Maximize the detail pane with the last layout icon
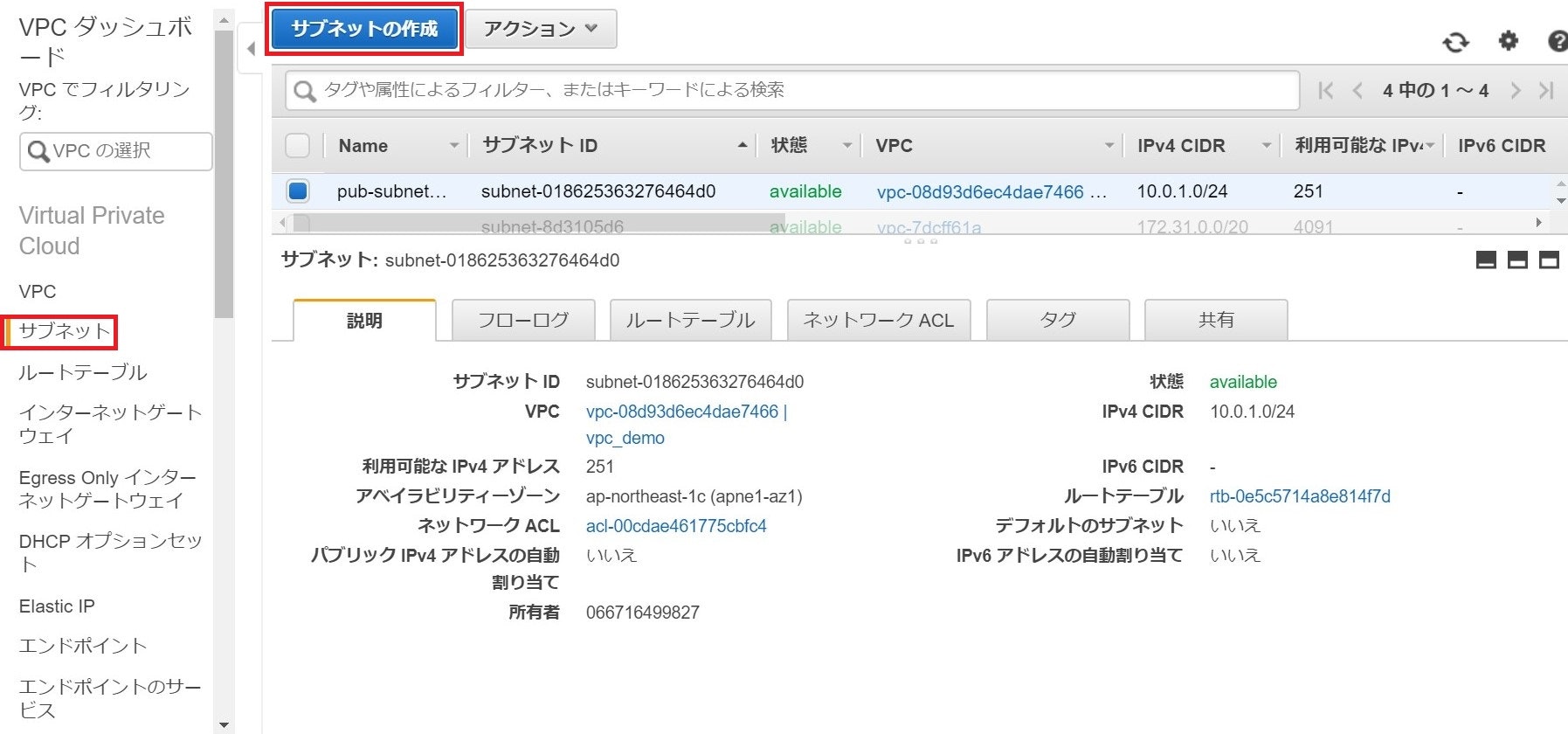The width and height of the screenshot is (1568, 734). point(1549,260)
